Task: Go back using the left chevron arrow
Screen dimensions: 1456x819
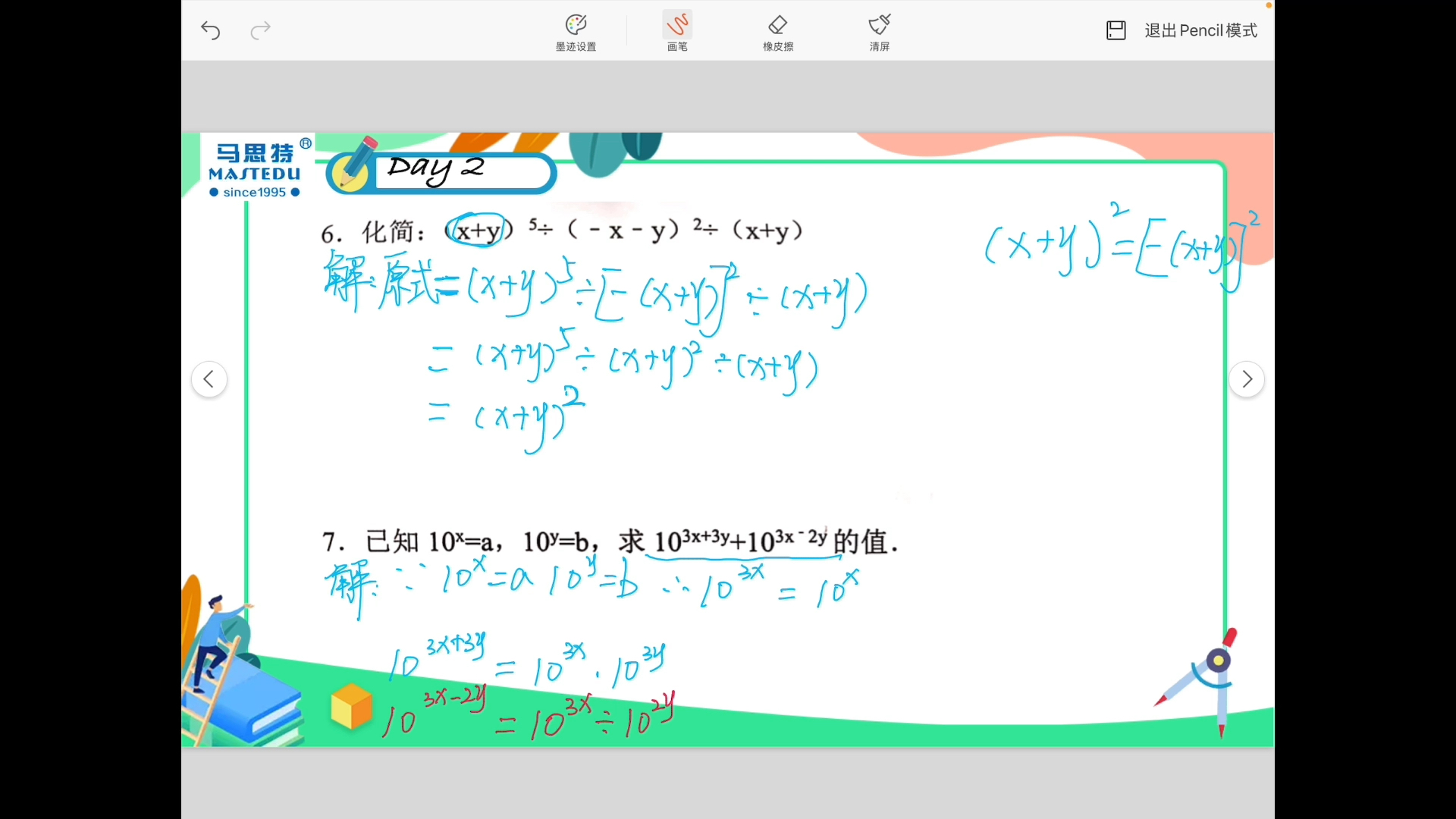Action: (209, 379)
